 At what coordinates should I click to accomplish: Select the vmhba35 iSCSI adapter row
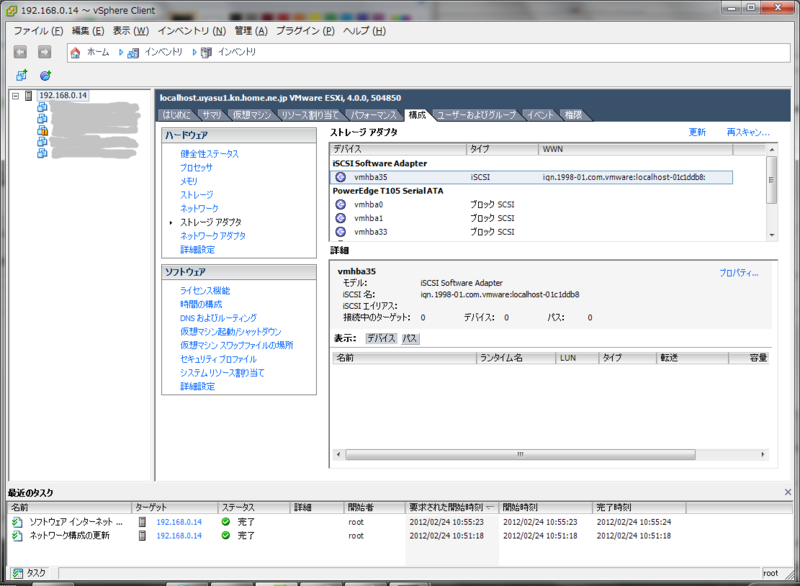[531, 177]
